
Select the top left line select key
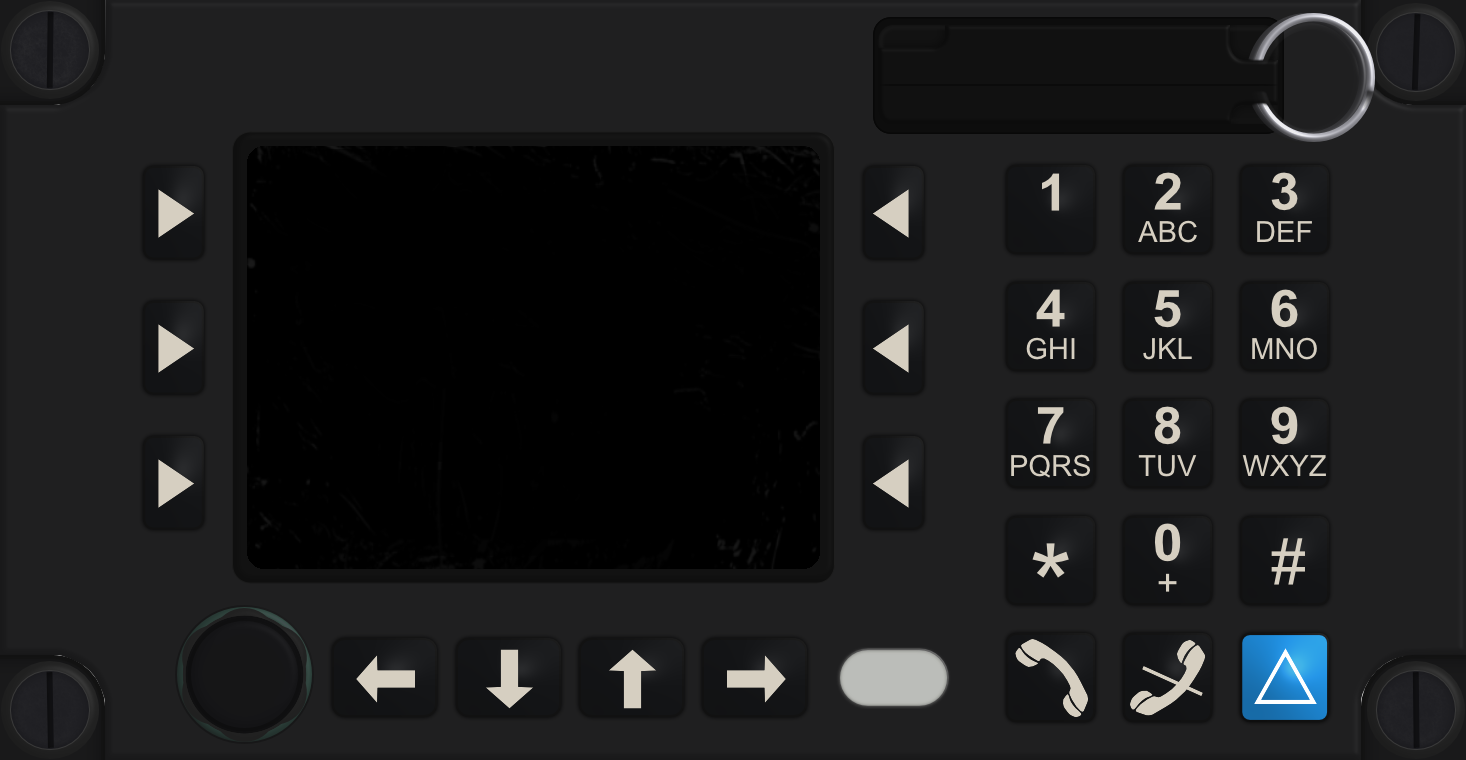(x=174, y=213)
